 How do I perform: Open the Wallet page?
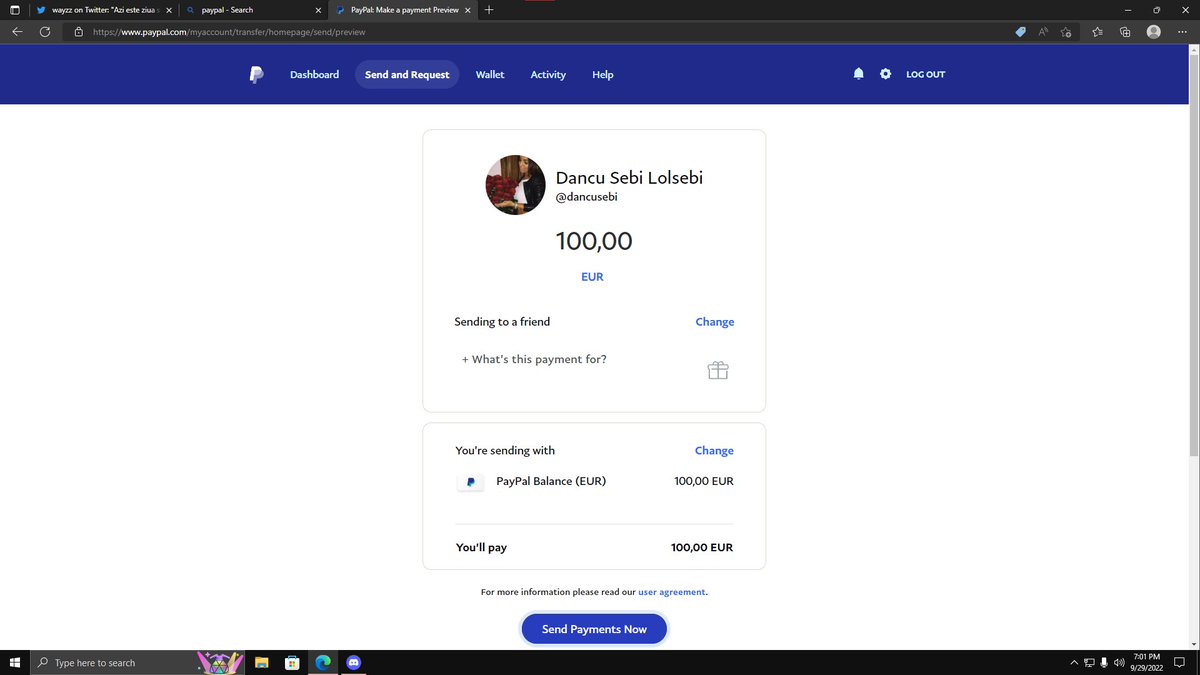[490, 74]
